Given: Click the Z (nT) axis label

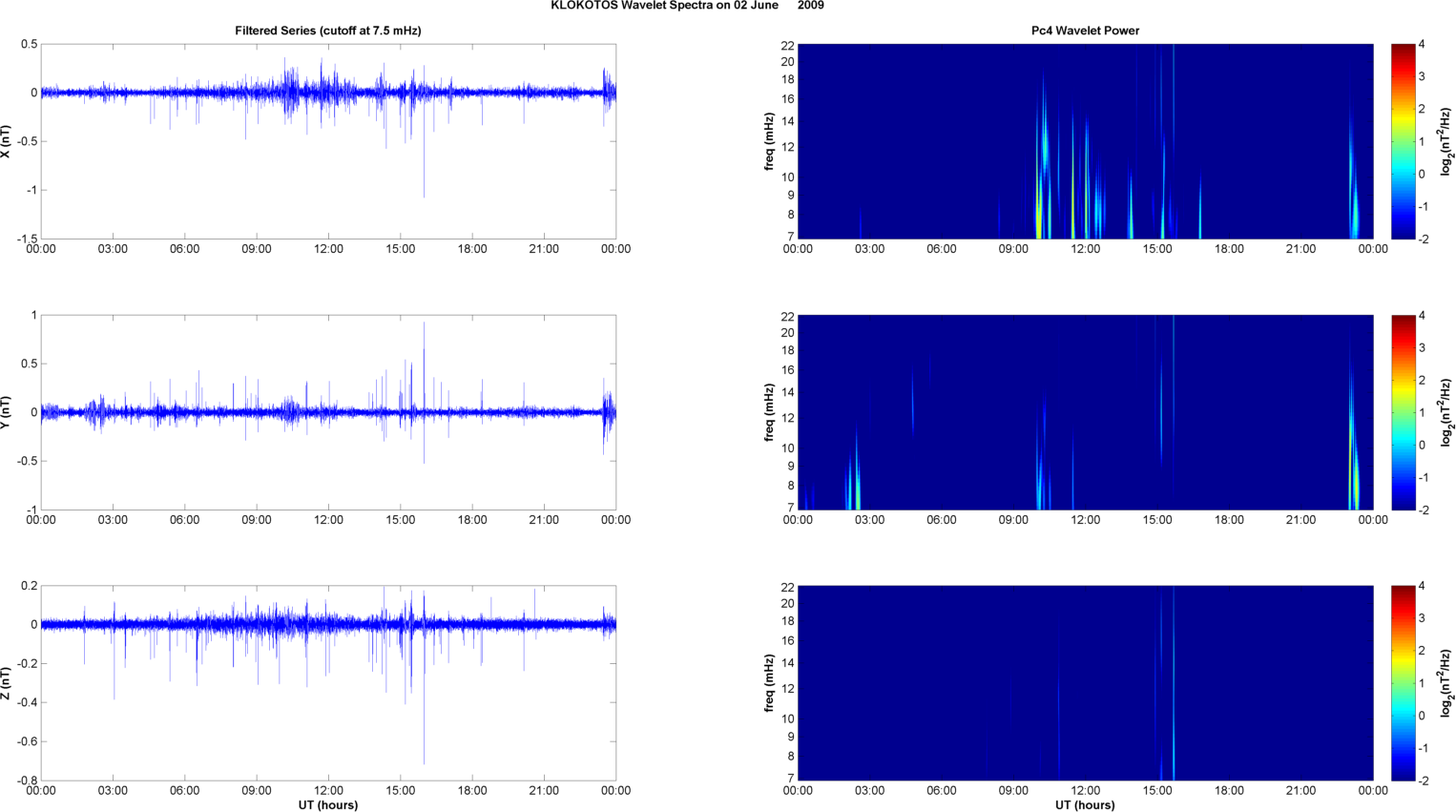Looking at the screenshot, I should point(6,683).
